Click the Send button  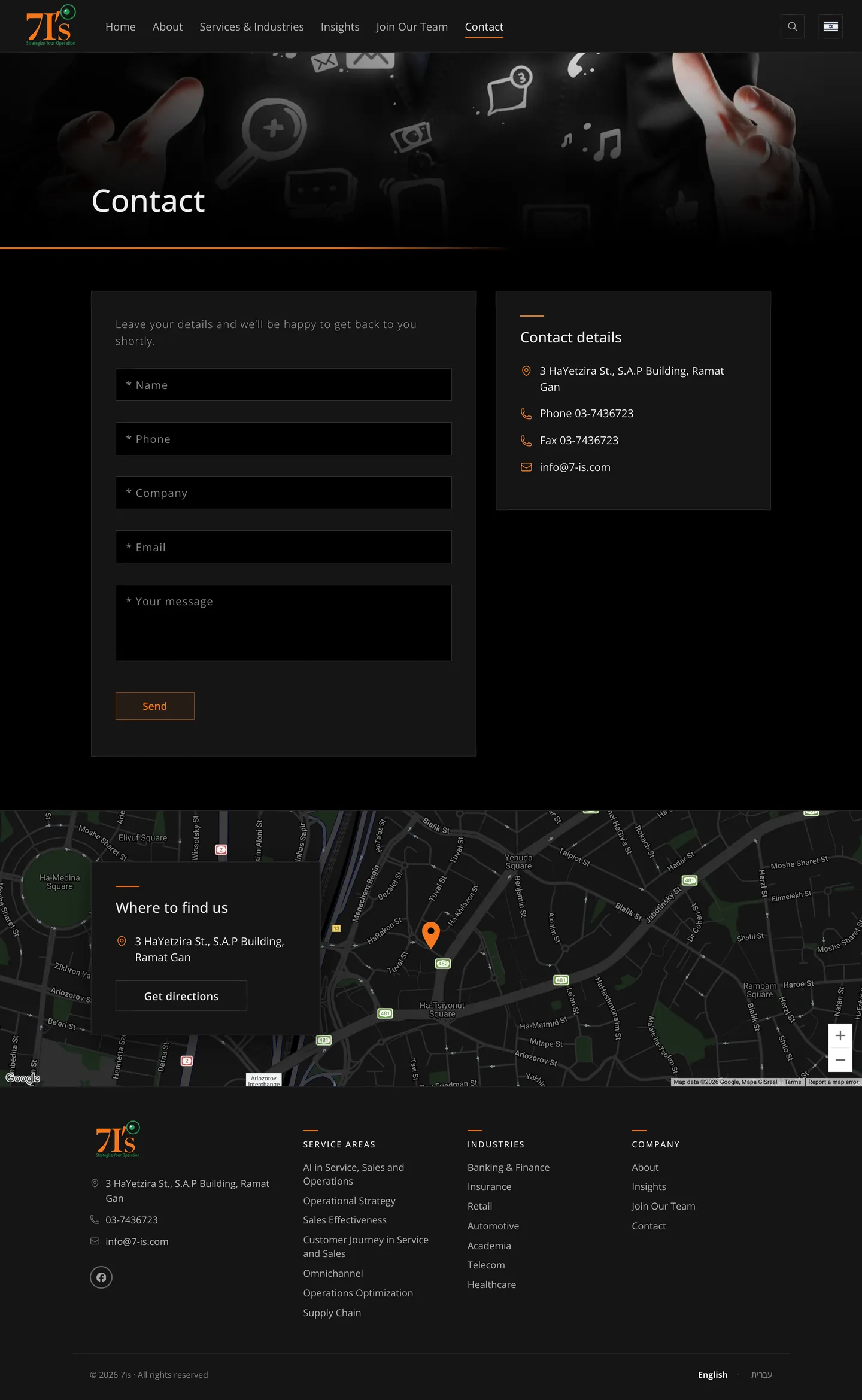point(154,706)
